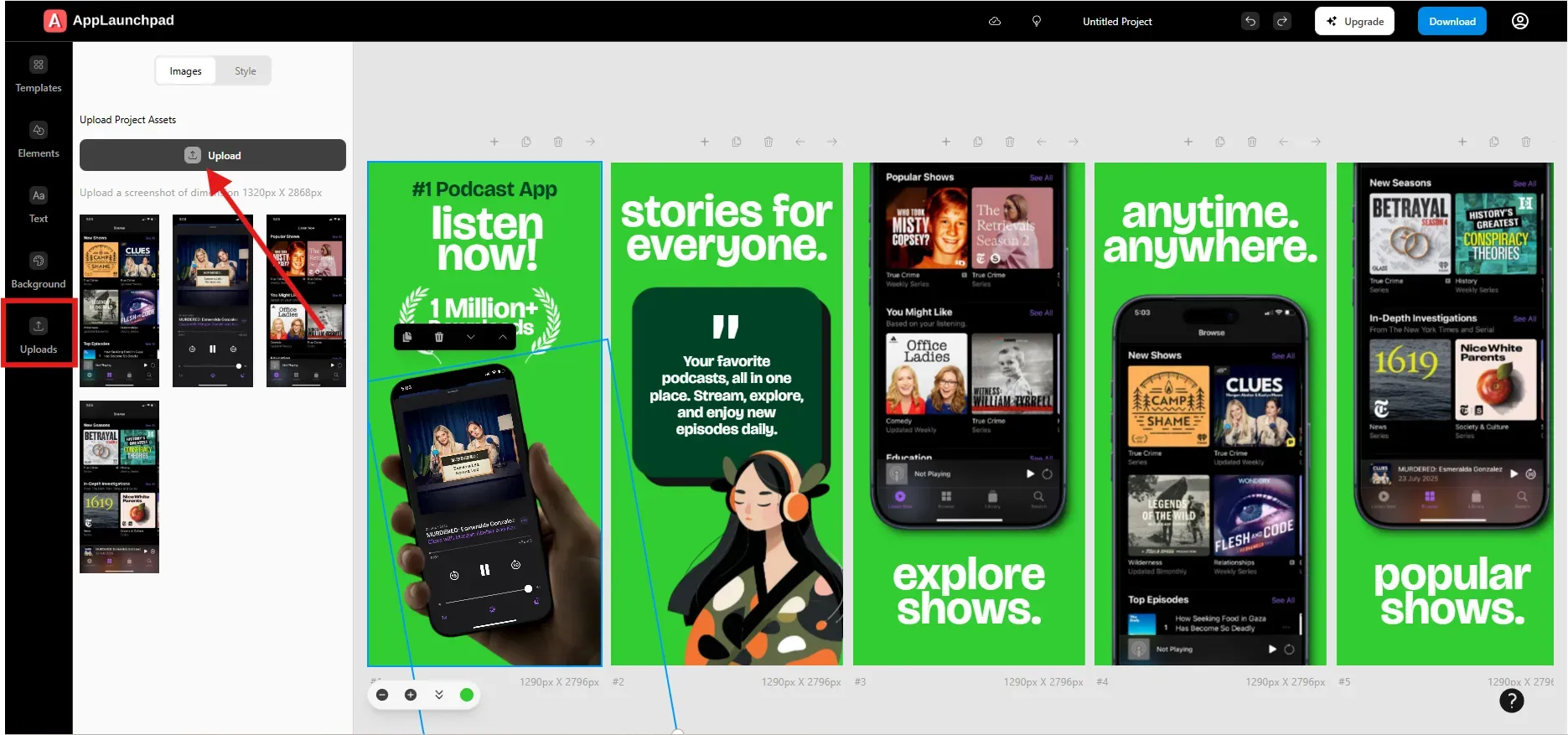
Task: Click the cloud save status icon
Action: tap(995, 21)
